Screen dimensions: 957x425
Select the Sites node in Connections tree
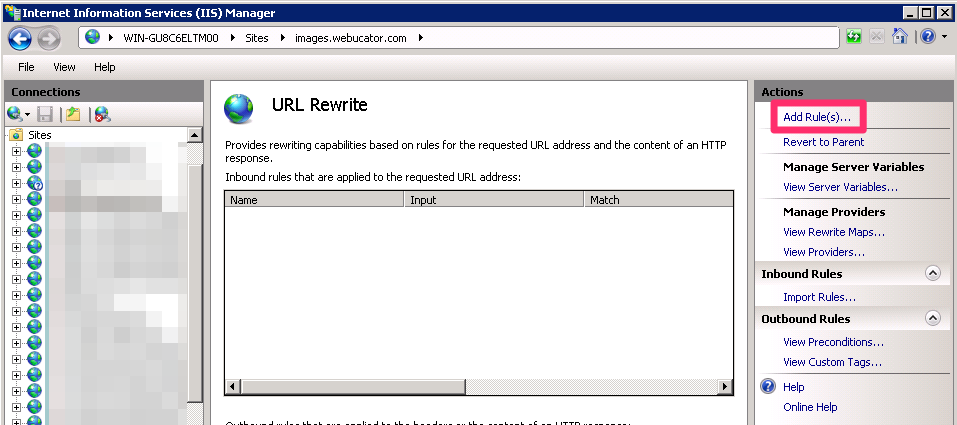tap(40, 135)
